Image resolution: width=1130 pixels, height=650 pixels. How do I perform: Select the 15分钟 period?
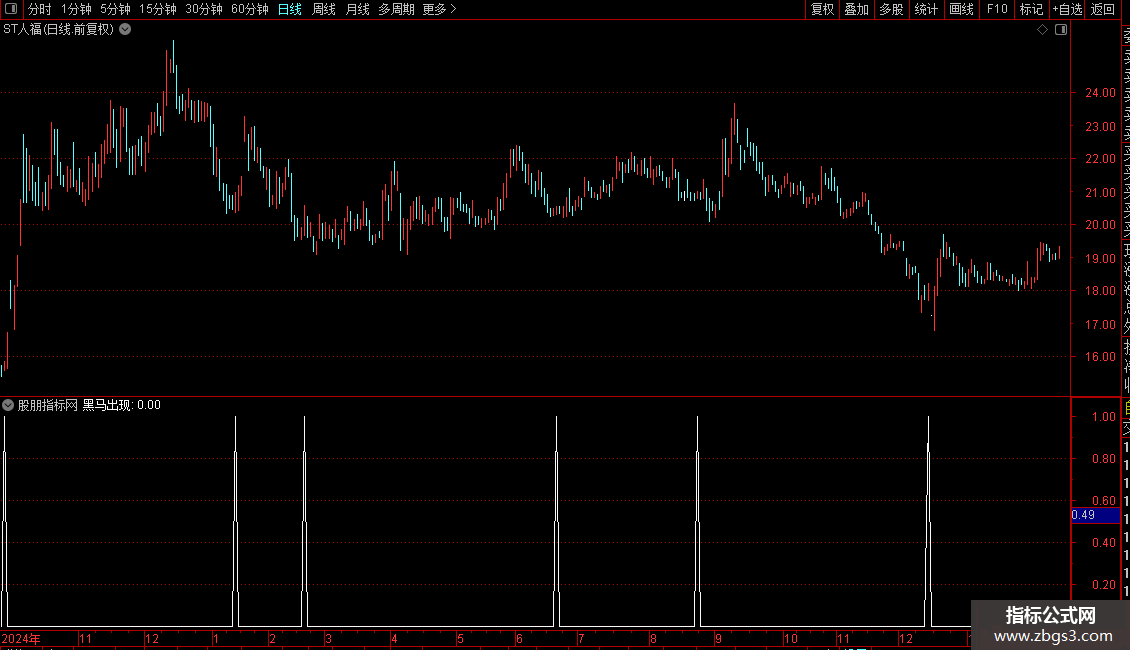(x=157, y=9)
